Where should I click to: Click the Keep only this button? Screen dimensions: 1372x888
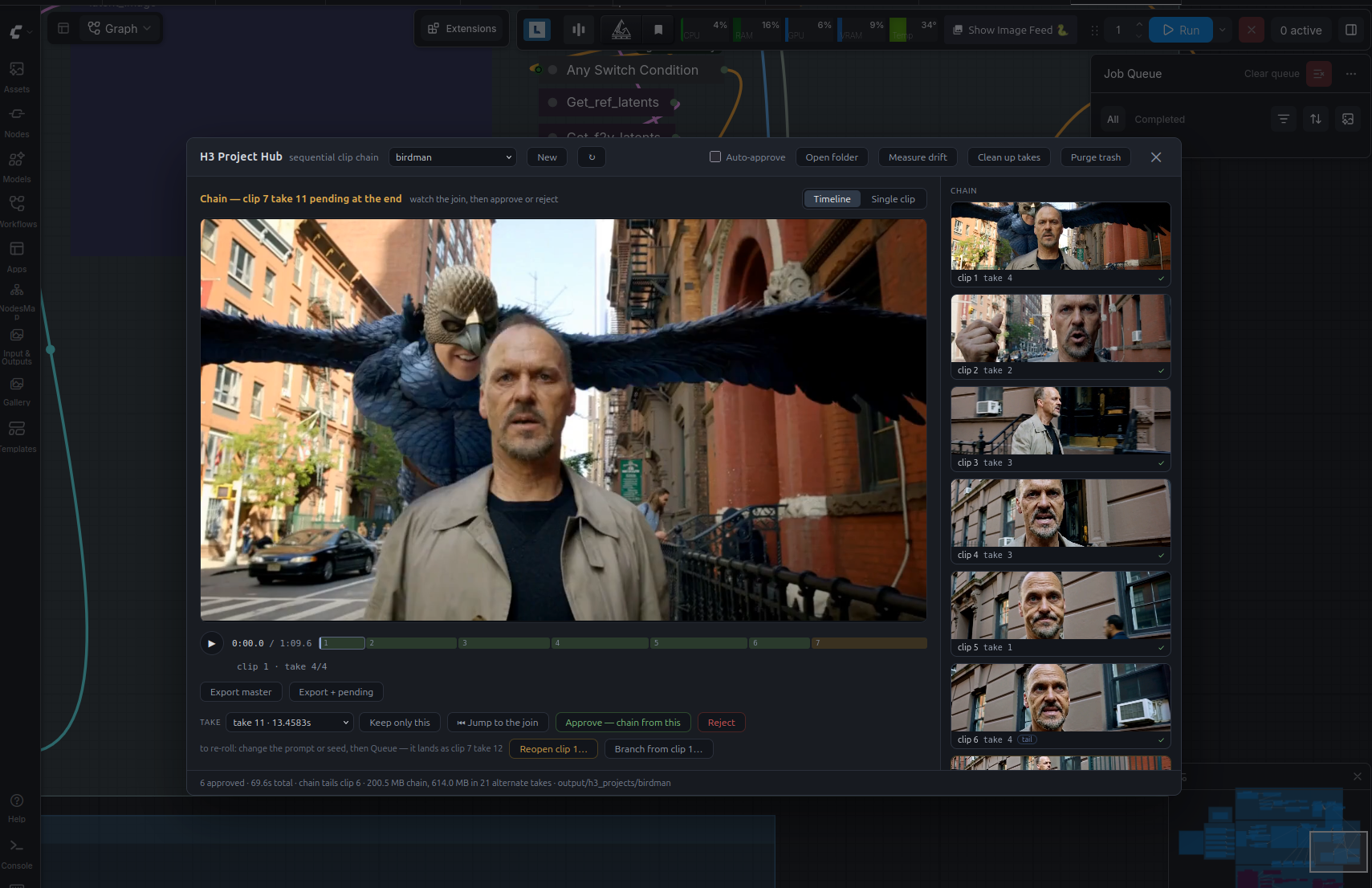tap(400, 723)
